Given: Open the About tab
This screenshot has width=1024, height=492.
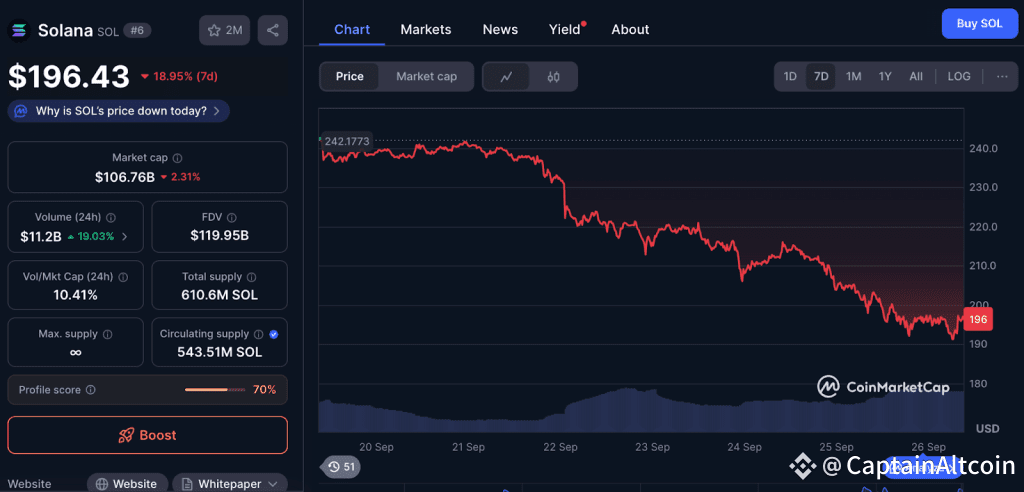Looking at the screenshot, I should point(630,29).
